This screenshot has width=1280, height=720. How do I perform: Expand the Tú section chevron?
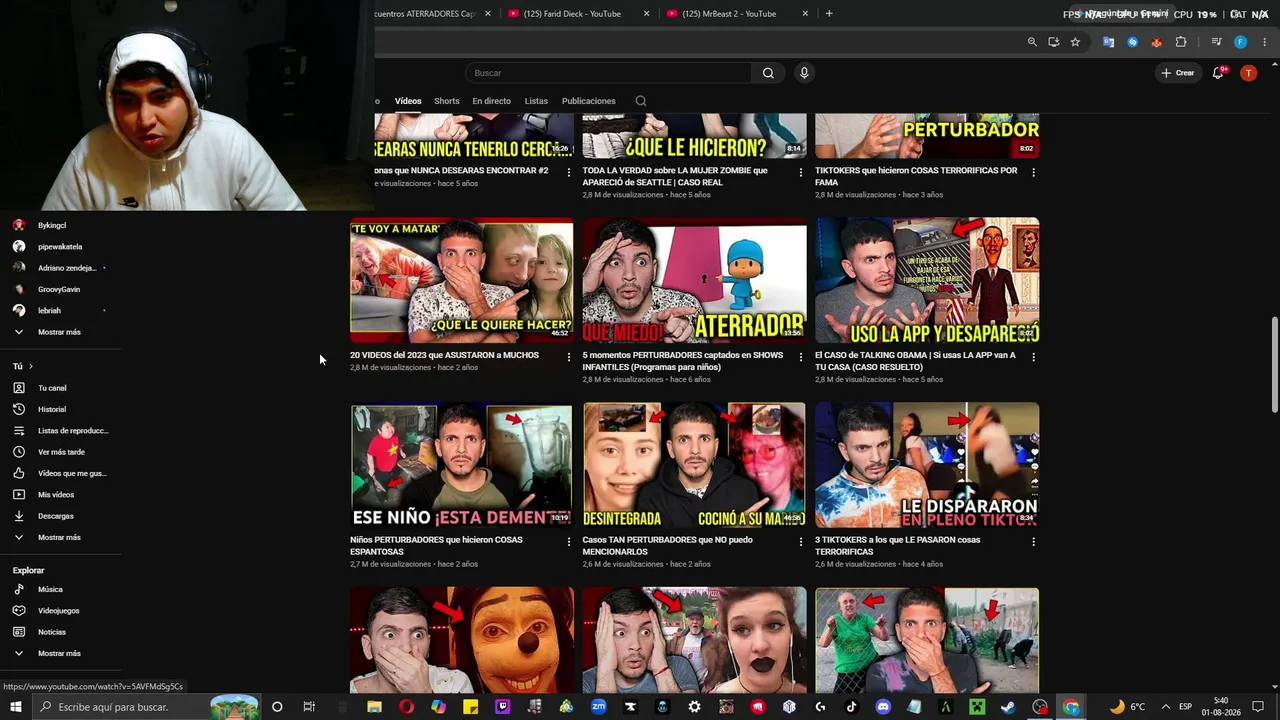31,367
